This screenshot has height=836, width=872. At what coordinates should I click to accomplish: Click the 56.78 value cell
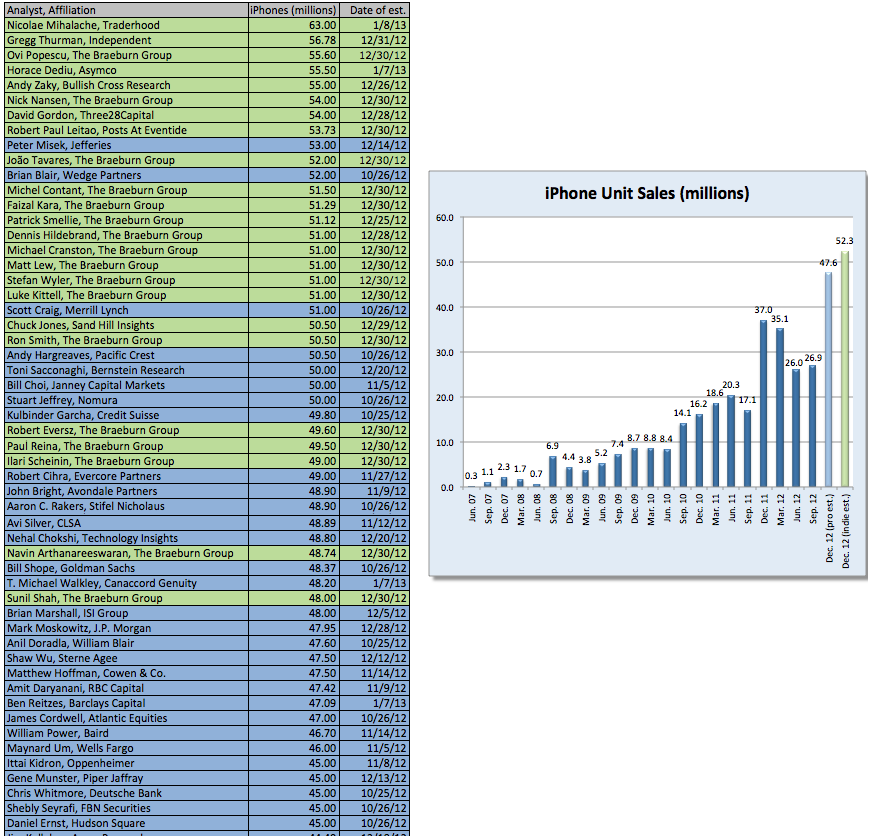point(294,40)
